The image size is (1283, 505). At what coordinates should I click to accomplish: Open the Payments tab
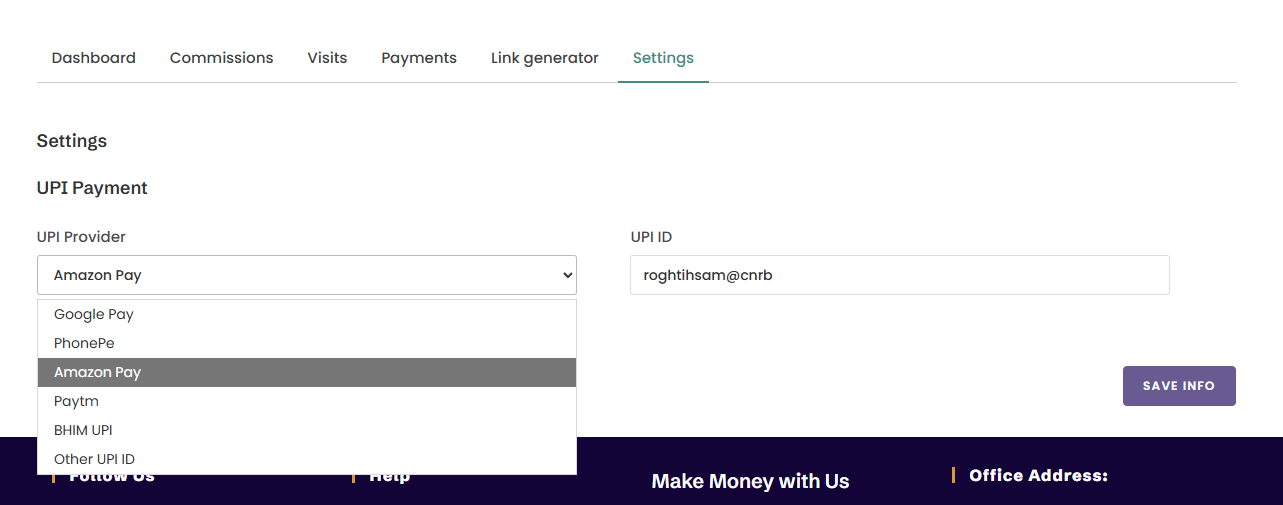(419, 58)
